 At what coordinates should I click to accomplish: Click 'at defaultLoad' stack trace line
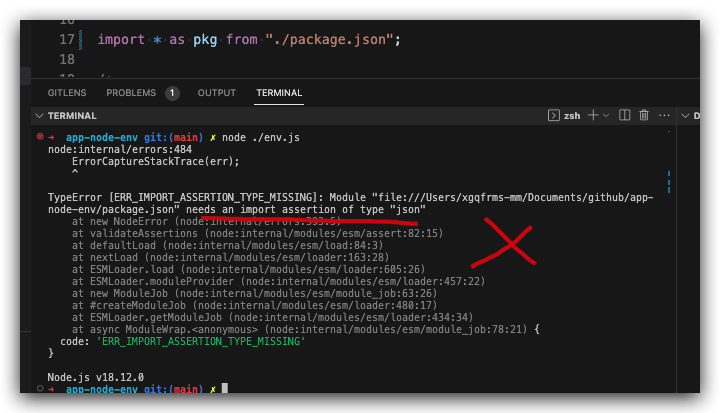coord(227,245)
